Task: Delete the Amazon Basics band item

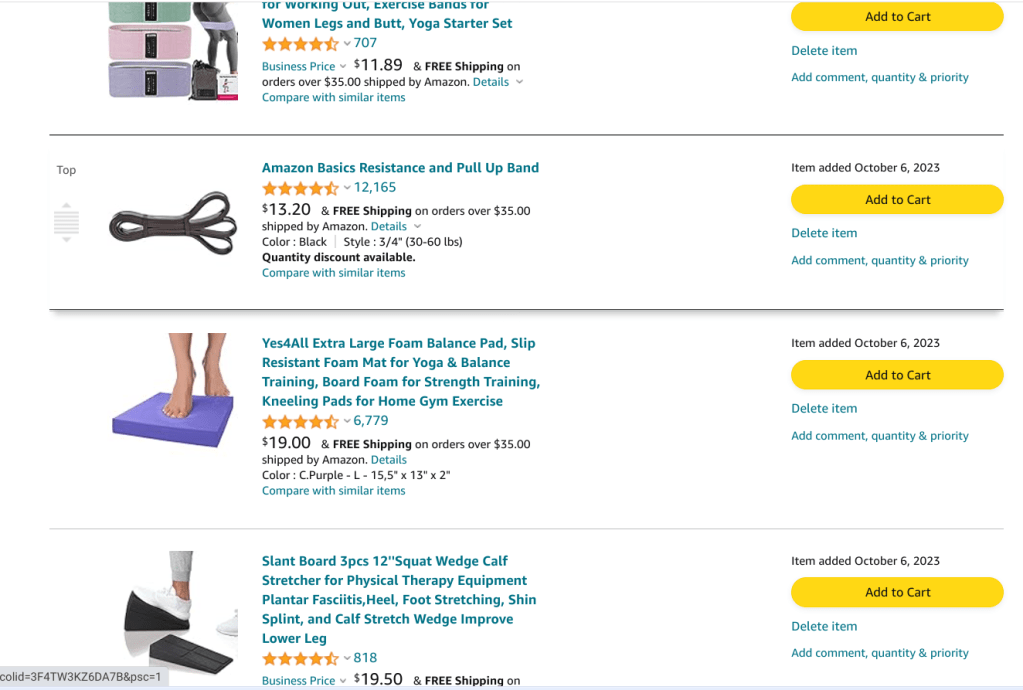Action: tap(823, 232)
